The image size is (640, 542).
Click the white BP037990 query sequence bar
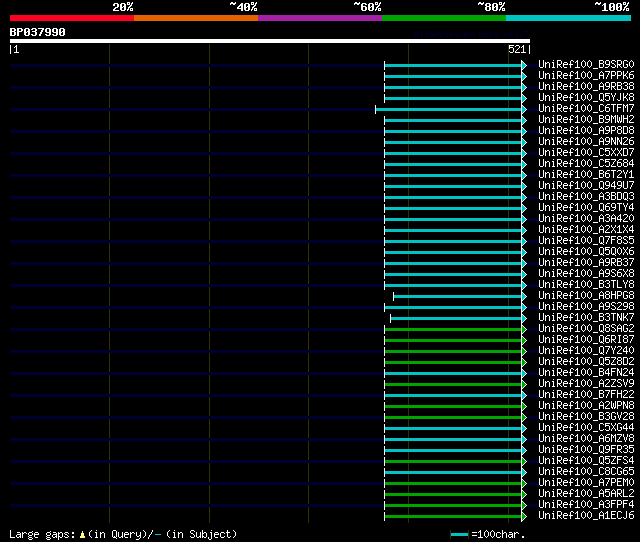coord(270,41)
